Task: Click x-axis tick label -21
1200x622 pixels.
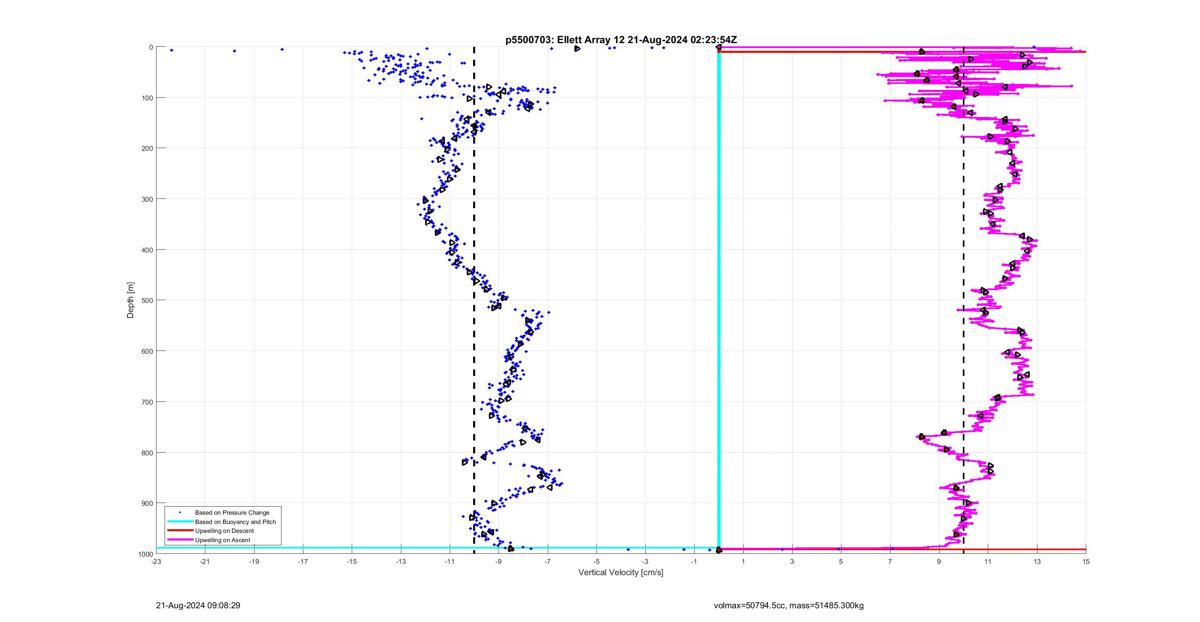Action: pyautogui.click(x=205, y=561)
